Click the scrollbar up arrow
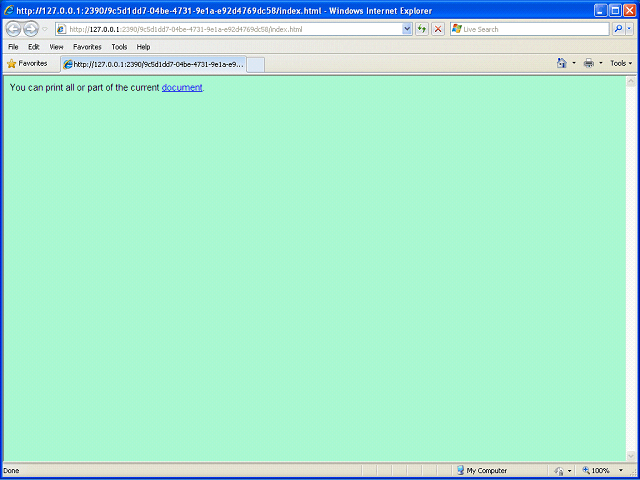Screen dimensions: 640x480 (x=631, y=81)
